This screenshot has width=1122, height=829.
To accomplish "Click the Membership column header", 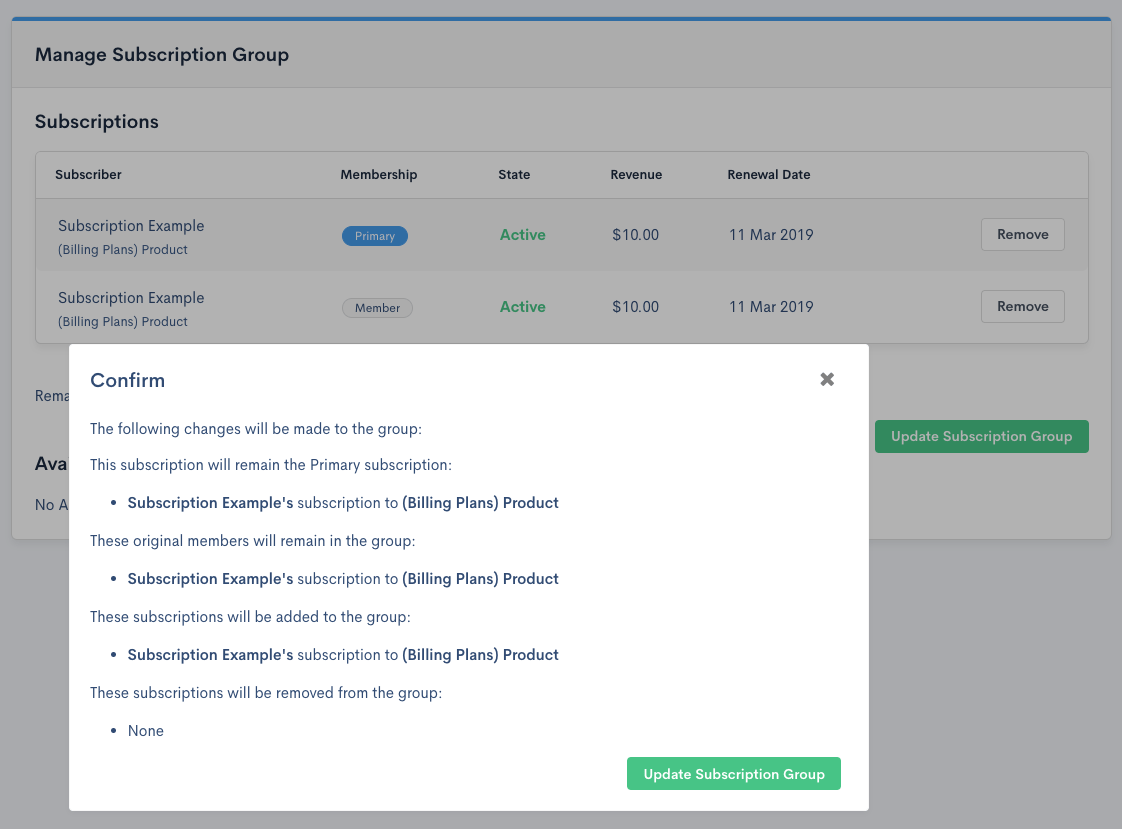I will [x=378, y=174].
